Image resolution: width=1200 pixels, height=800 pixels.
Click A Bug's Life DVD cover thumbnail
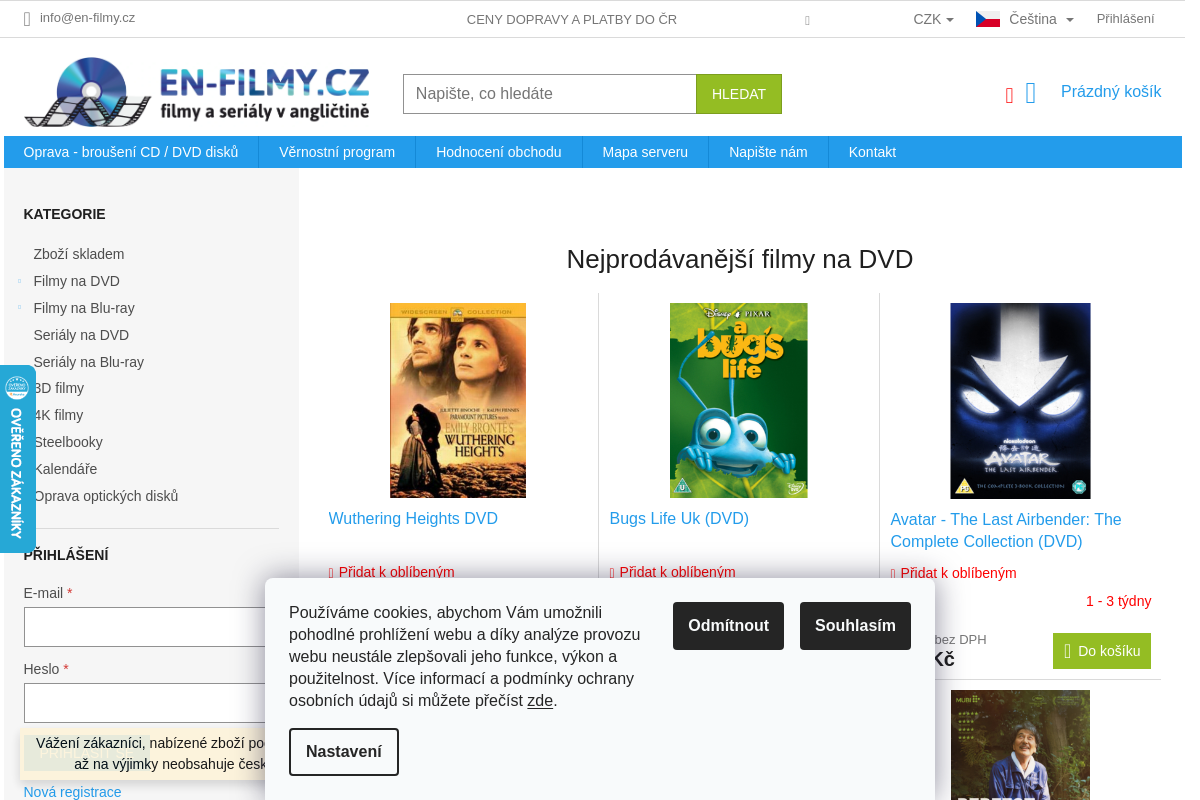tap(739, 400)
